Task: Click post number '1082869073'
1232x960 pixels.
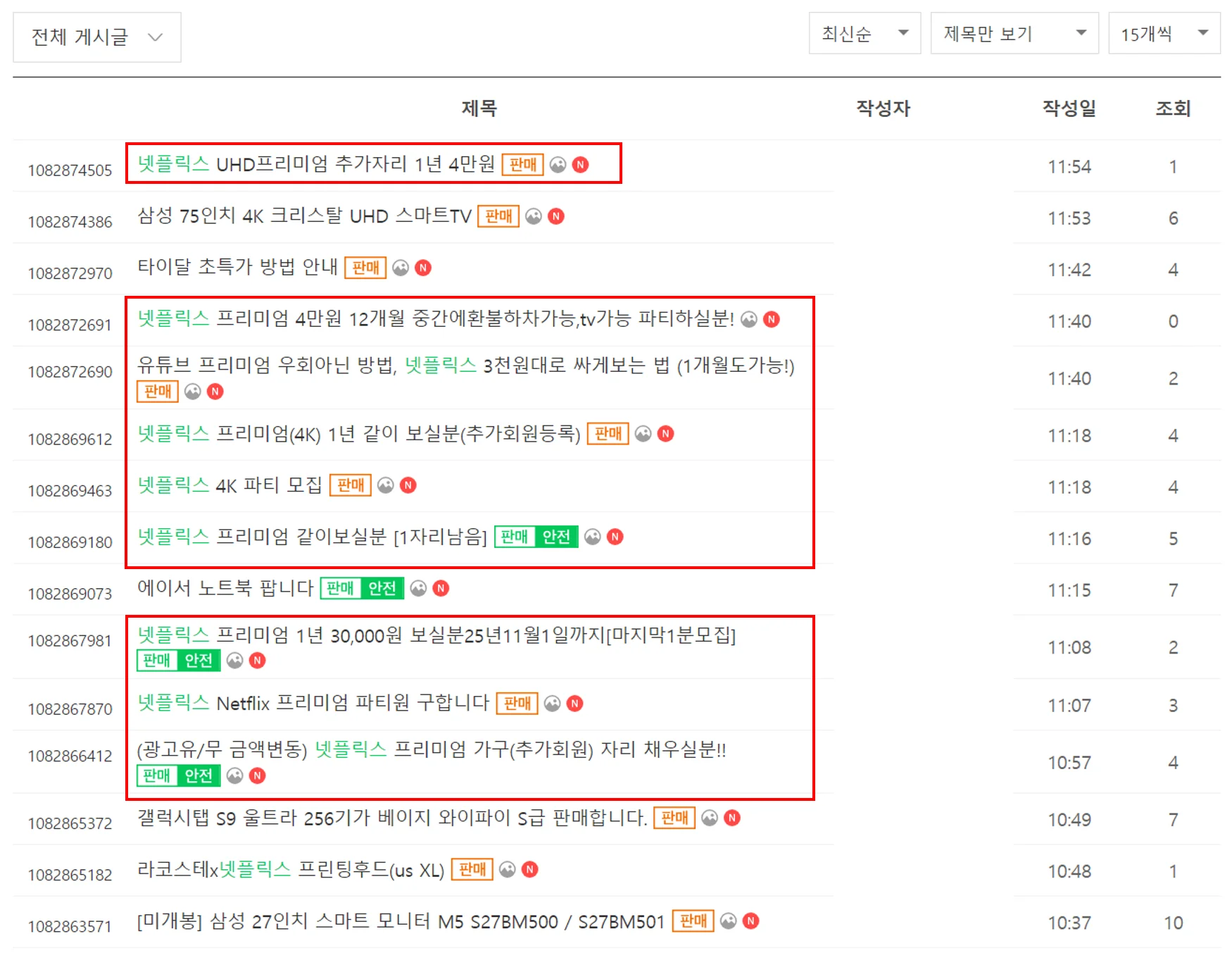Action: pos(70,594)
